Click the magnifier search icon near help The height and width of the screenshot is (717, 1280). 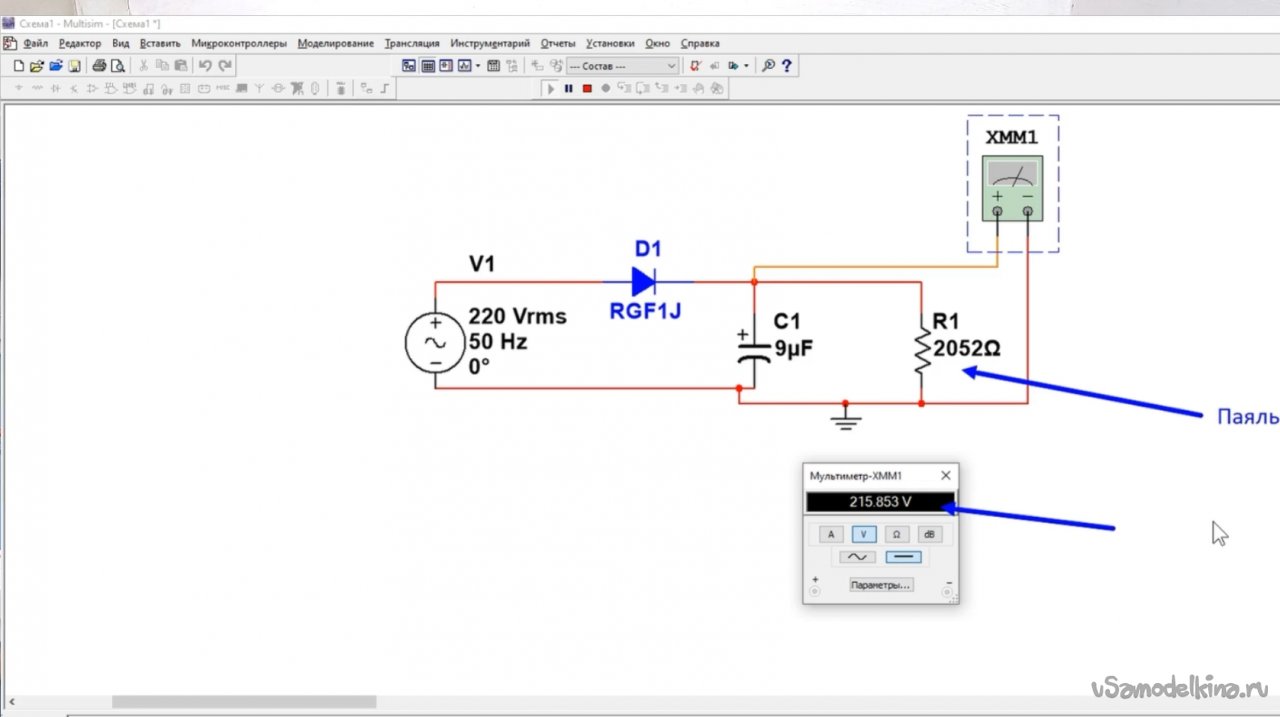click(x=768, y=66)
